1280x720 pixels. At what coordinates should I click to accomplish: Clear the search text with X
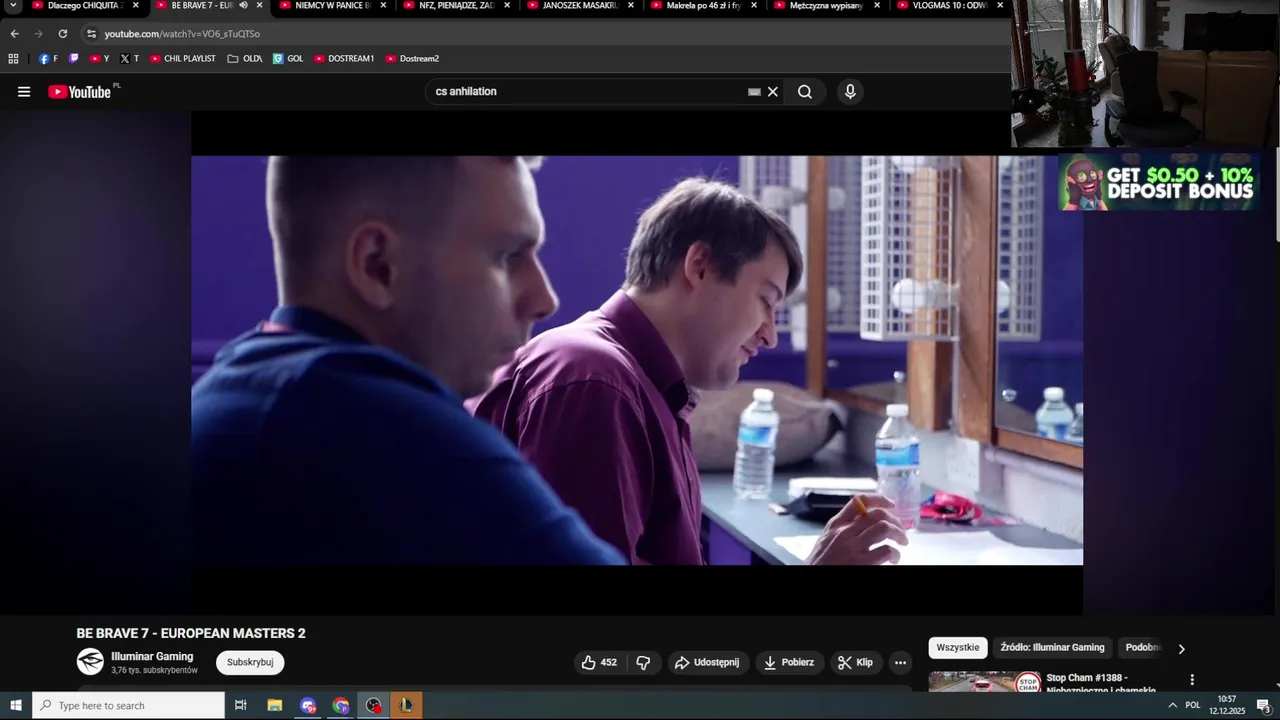pos(773,92)
